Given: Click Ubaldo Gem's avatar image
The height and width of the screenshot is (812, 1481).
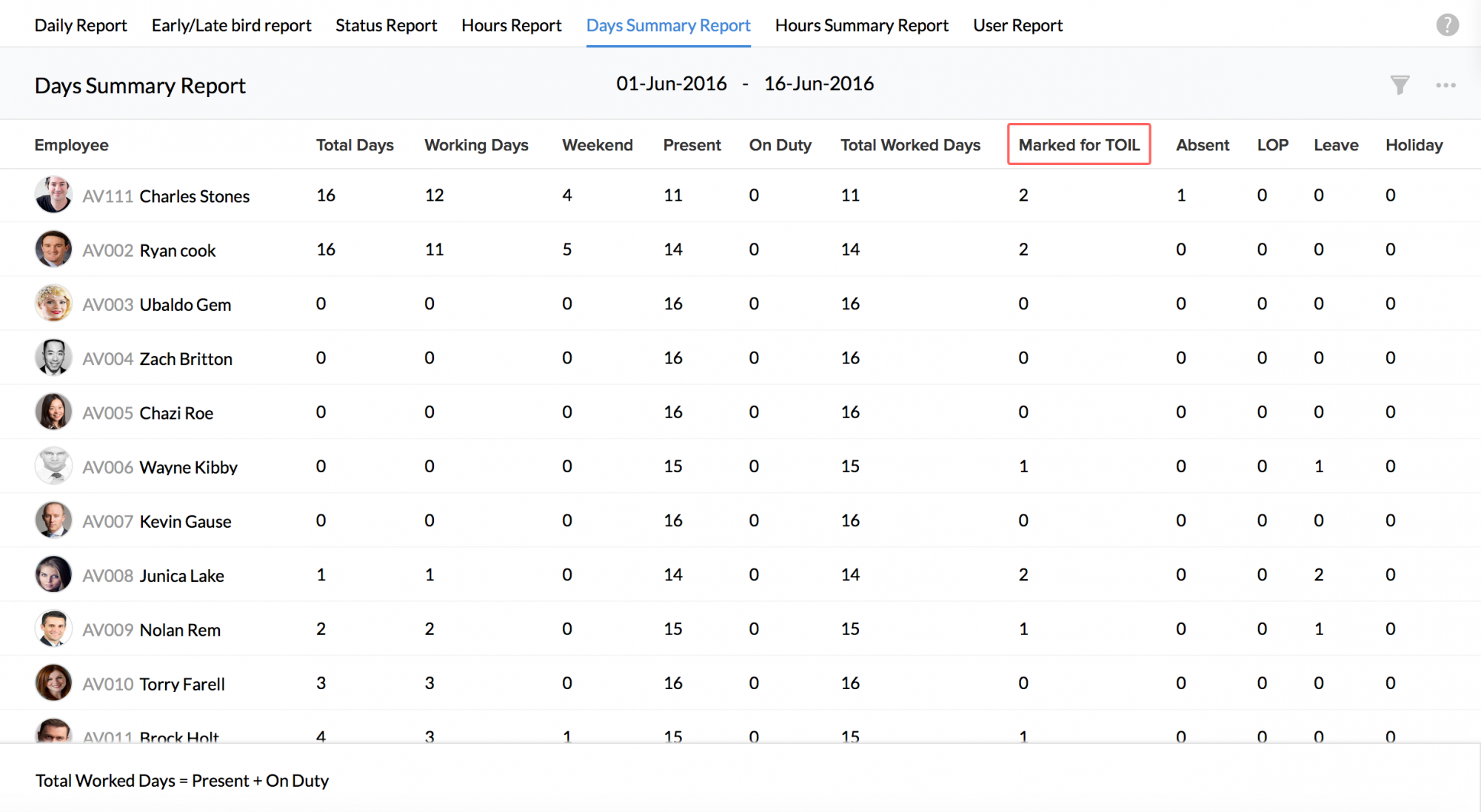Looking at the screenshot, I should tap(53, 303).
